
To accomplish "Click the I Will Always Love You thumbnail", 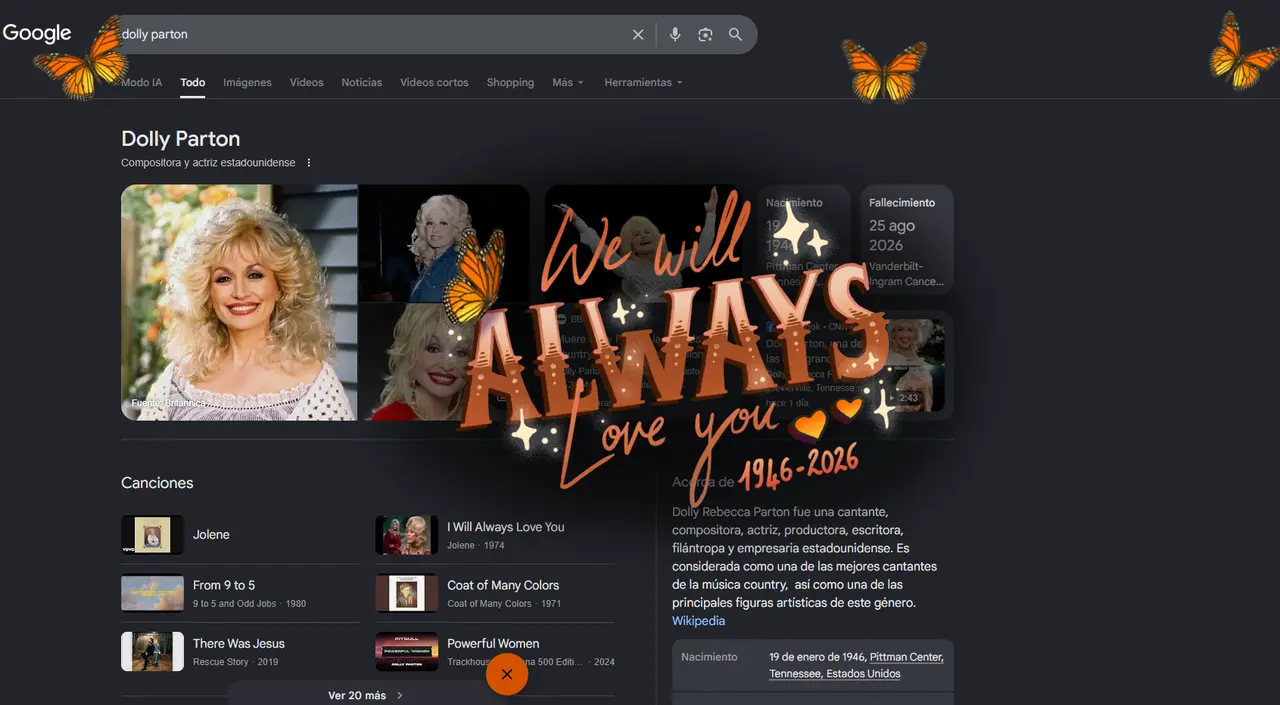I will tap(407, 535).
